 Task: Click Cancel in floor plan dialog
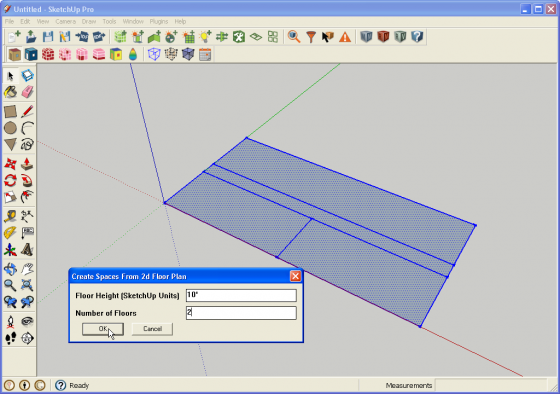pyautogui.click(x=152, y=329)
